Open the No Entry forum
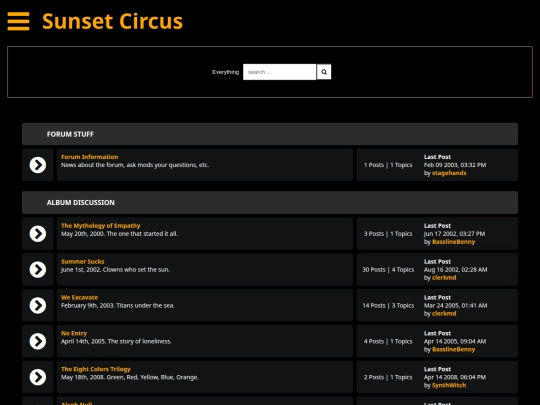Screen dimensions: 540x405 [x=74, y=333]
